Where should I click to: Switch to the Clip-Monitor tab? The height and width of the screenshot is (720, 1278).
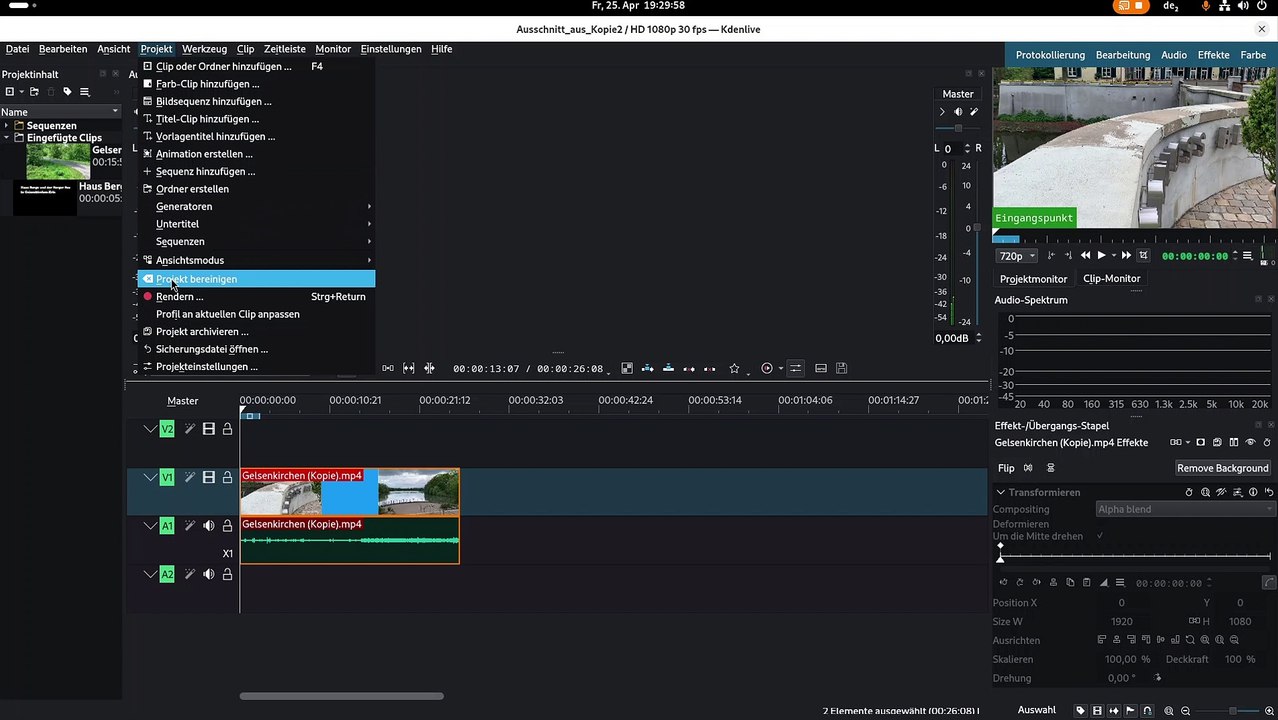[x=1111, y=279]
